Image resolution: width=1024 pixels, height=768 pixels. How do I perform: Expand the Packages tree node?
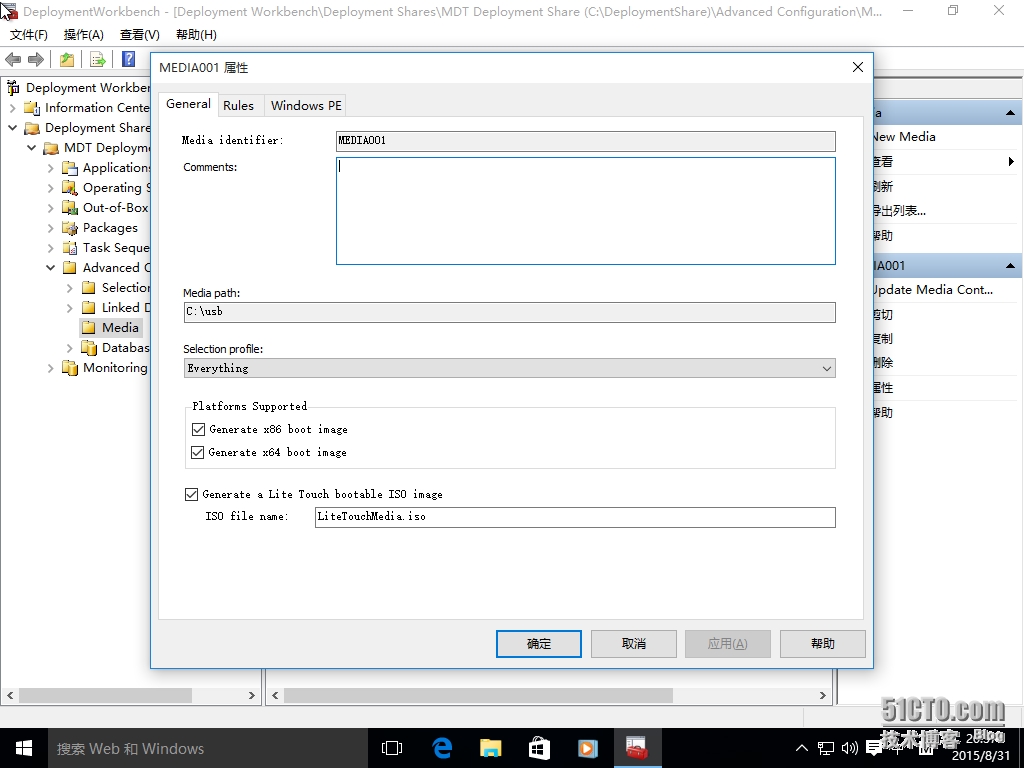[x=50, y=228]
